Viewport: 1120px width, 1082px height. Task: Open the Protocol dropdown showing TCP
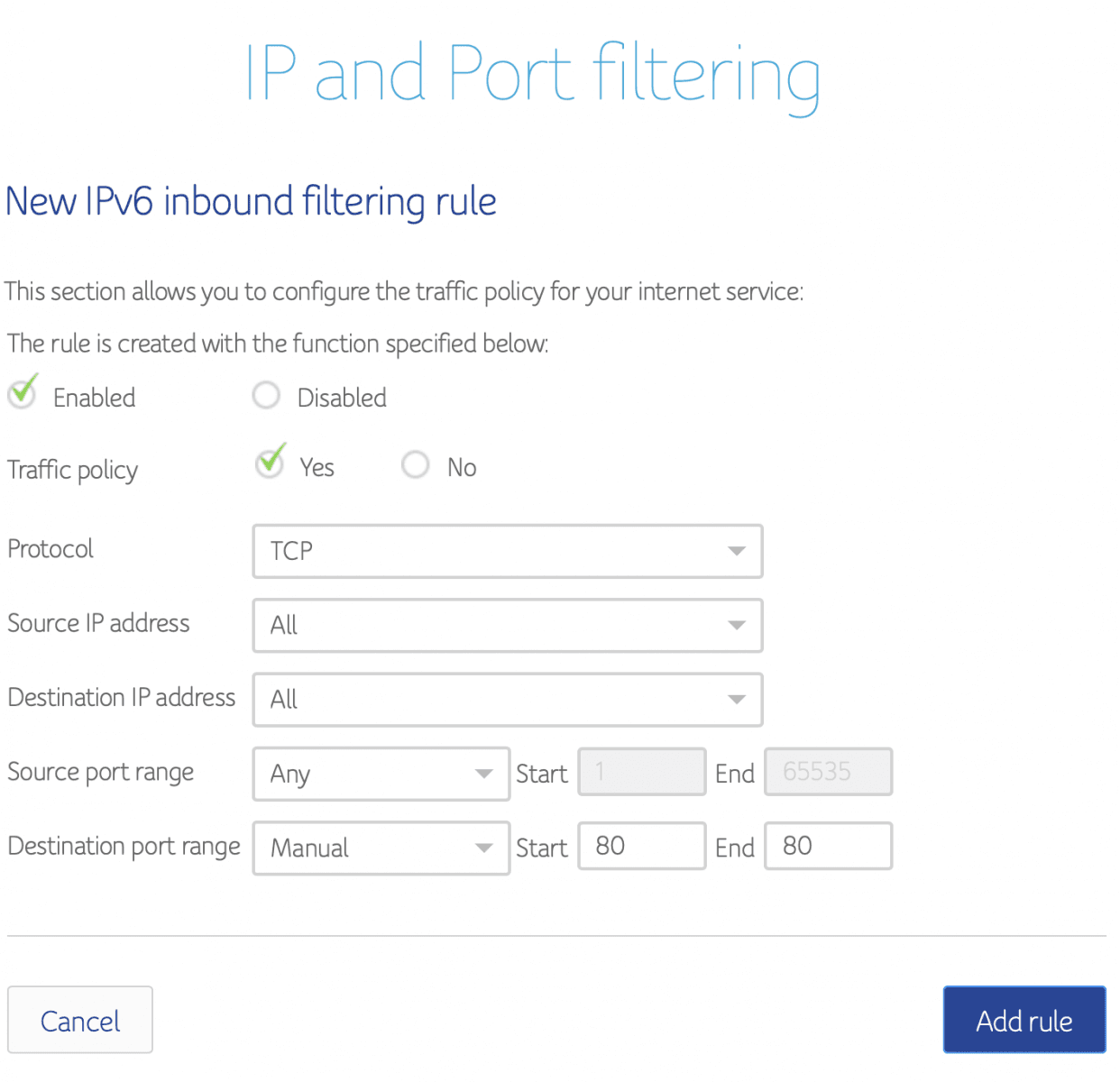click(507, 551)
